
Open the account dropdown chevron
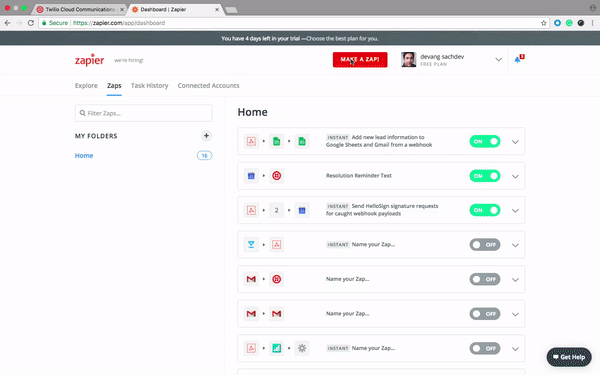(x=498, y=60)
